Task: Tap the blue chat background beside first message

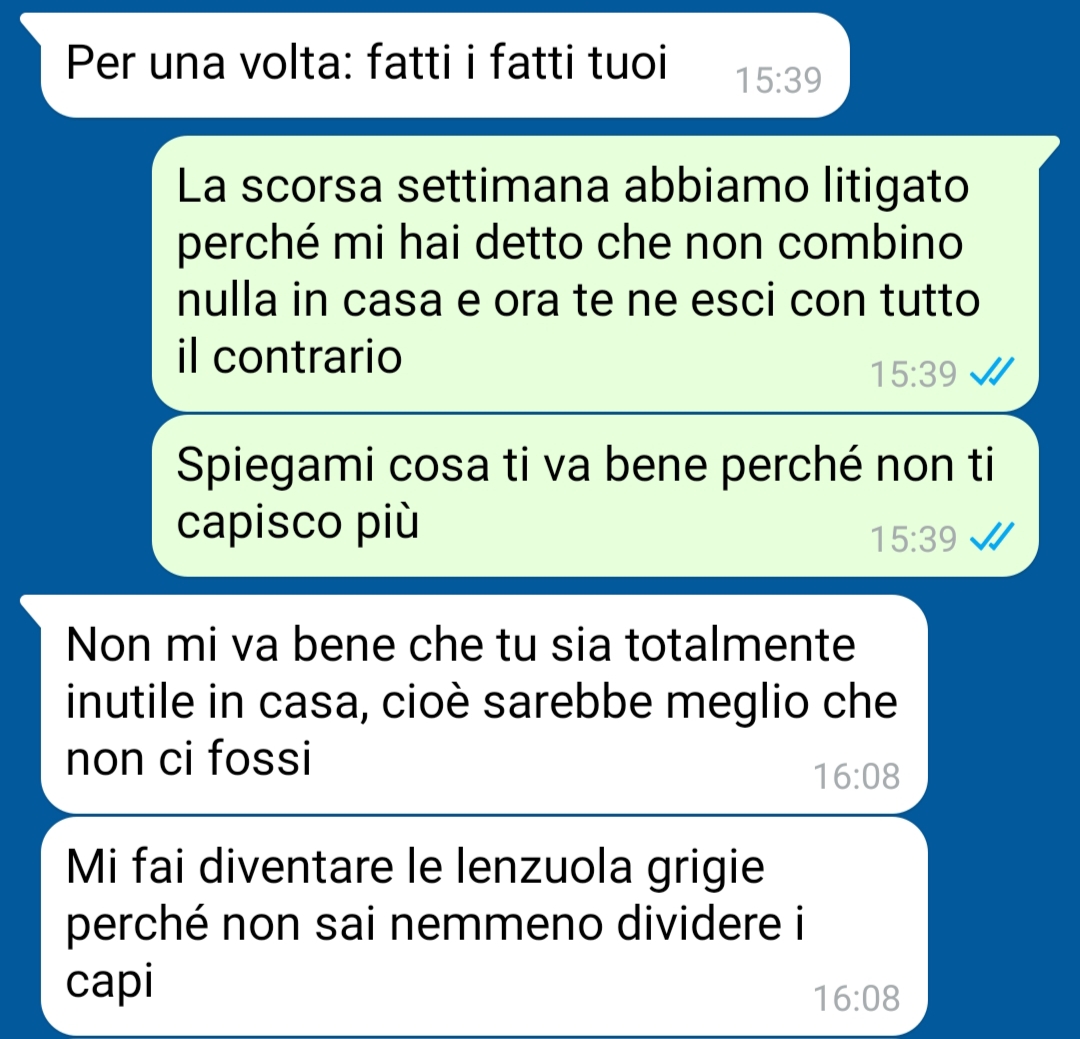Action: (x=964, y=66)
